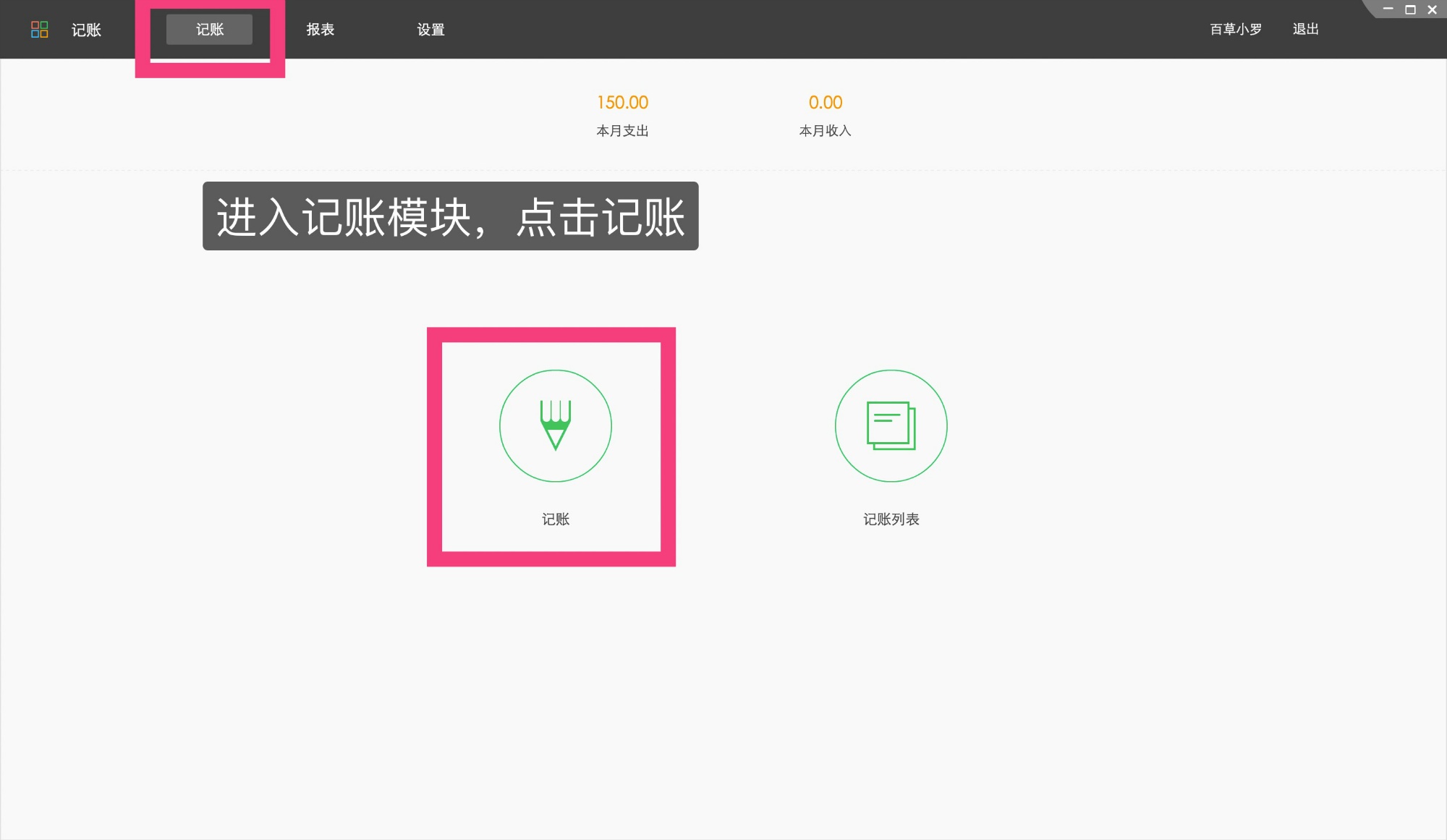Click the username 百草小罗
This screenshot has height=840, width=1447.
point(1234,30)
